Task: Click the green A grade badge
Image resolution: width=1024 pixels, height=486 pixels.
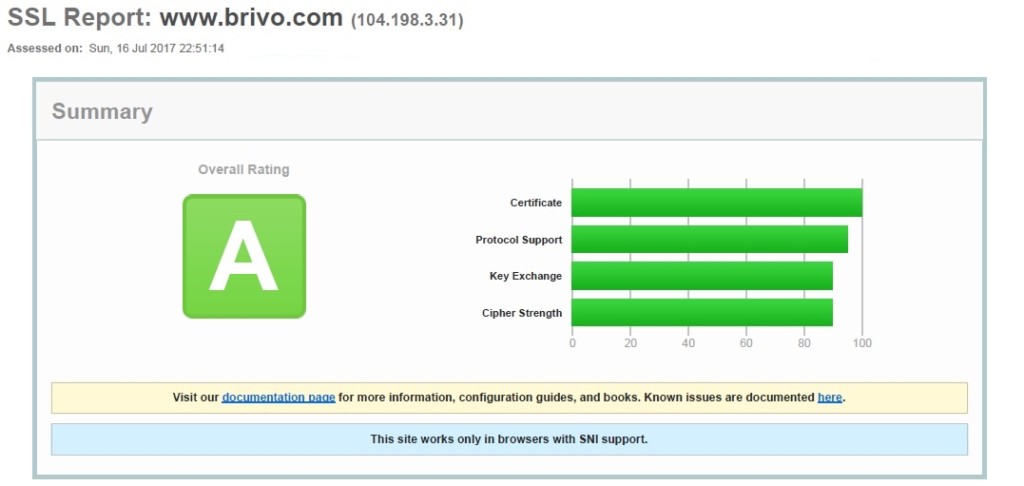Action: 244,256
